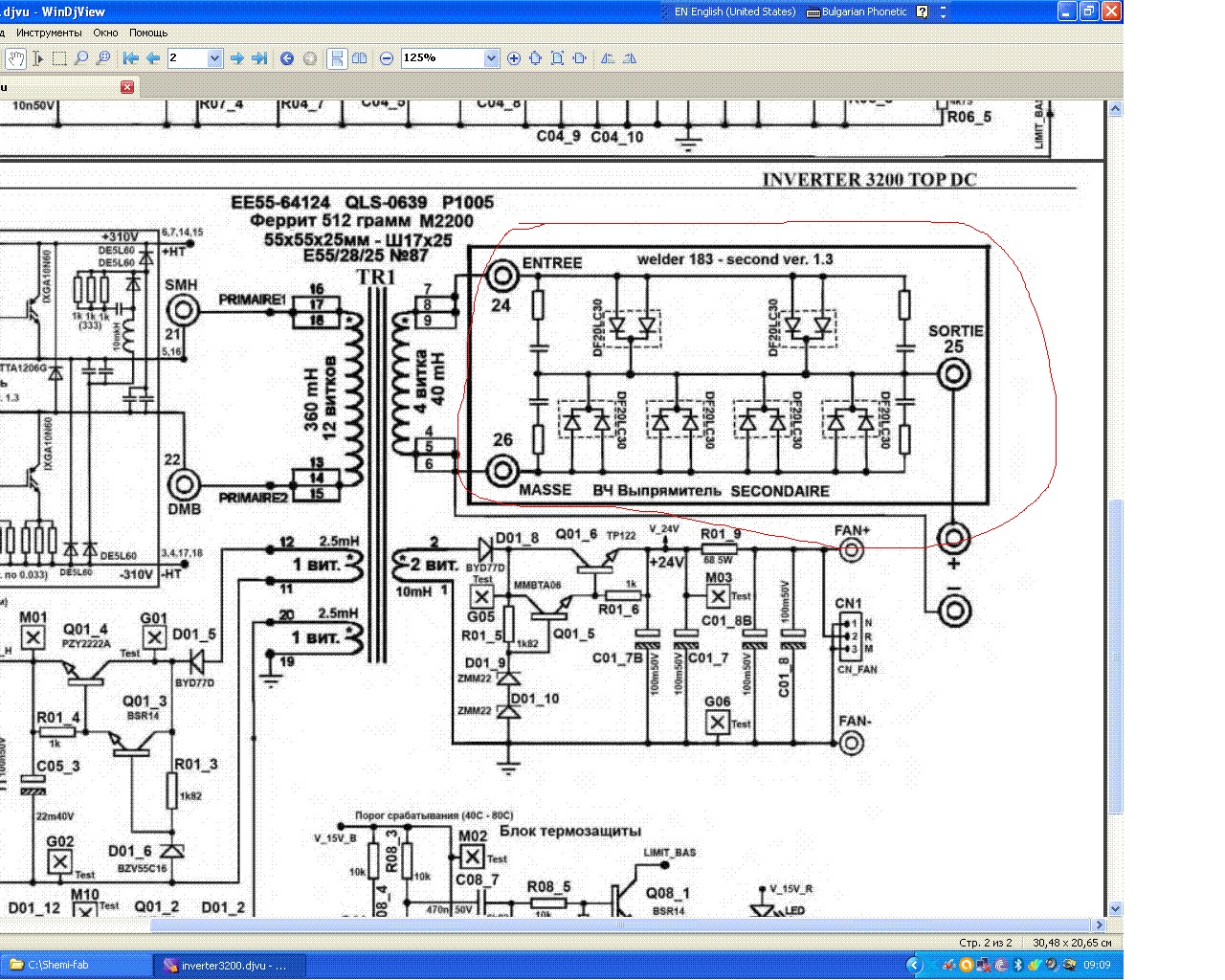Select the hand pan tool
This screenshot has width=1225, height=980.
tap(15, 58)
